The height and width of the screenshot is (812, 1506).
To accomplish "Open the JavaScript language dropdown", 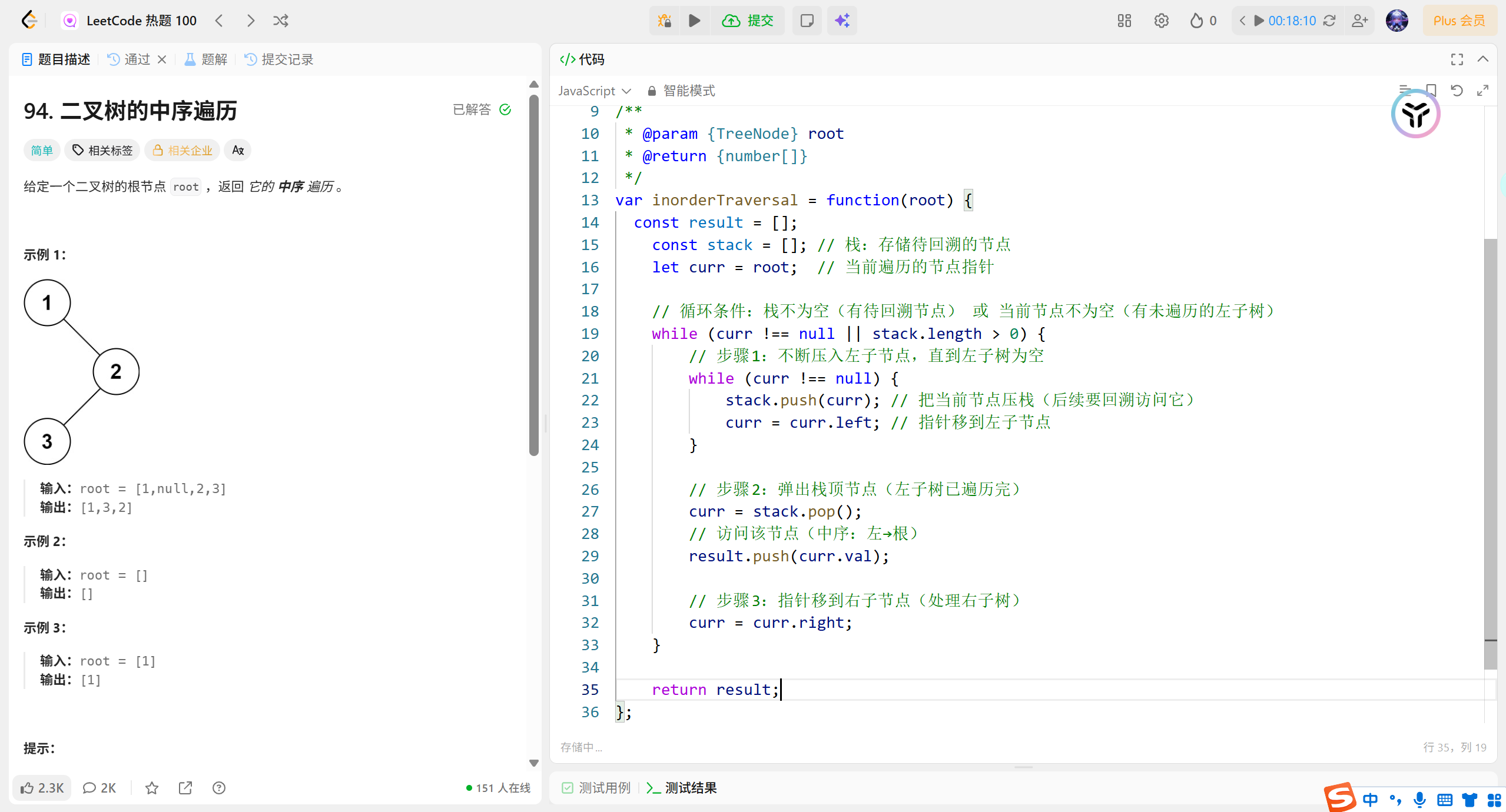I will [x=595, y=91].
